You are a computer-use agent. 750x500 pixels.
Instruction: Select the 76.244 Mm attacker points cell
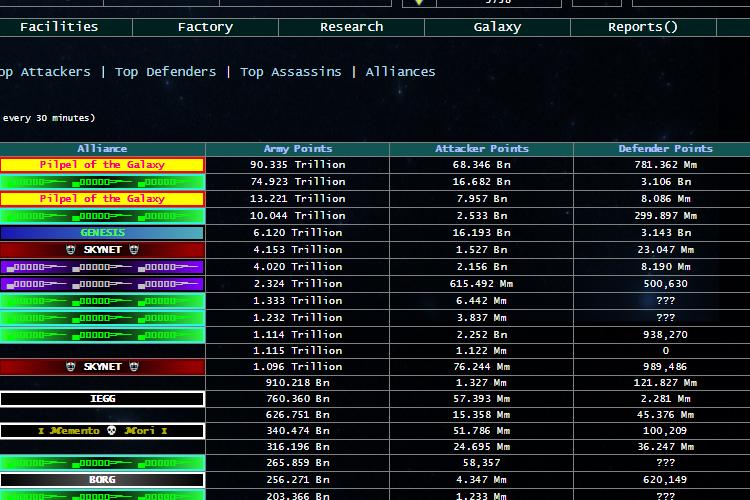(x=482, y=367)
